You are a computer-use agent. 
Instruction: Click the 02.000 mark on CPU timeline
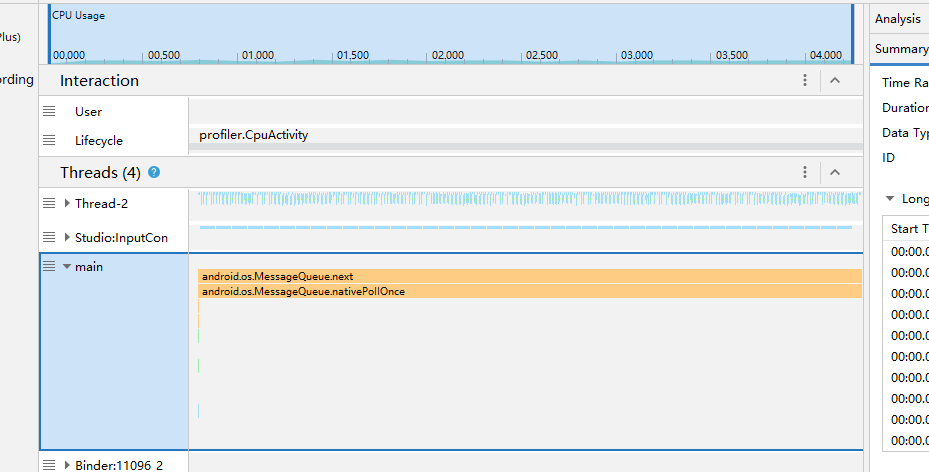point(448,55)
